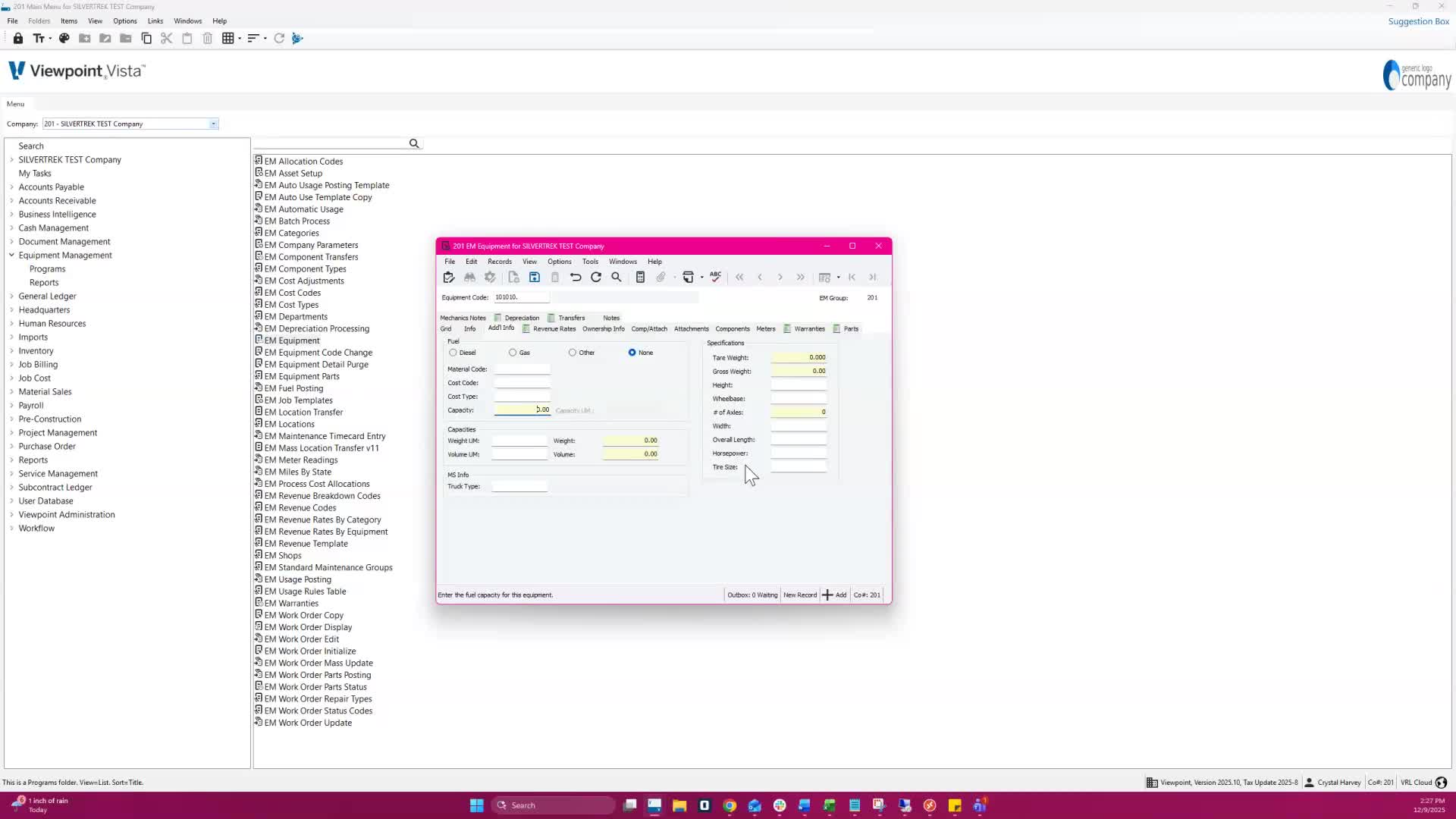Screen dimensions: 1456x819
Task: Click the magnifier search icon in form toolbar
Action: pos(617,278)
